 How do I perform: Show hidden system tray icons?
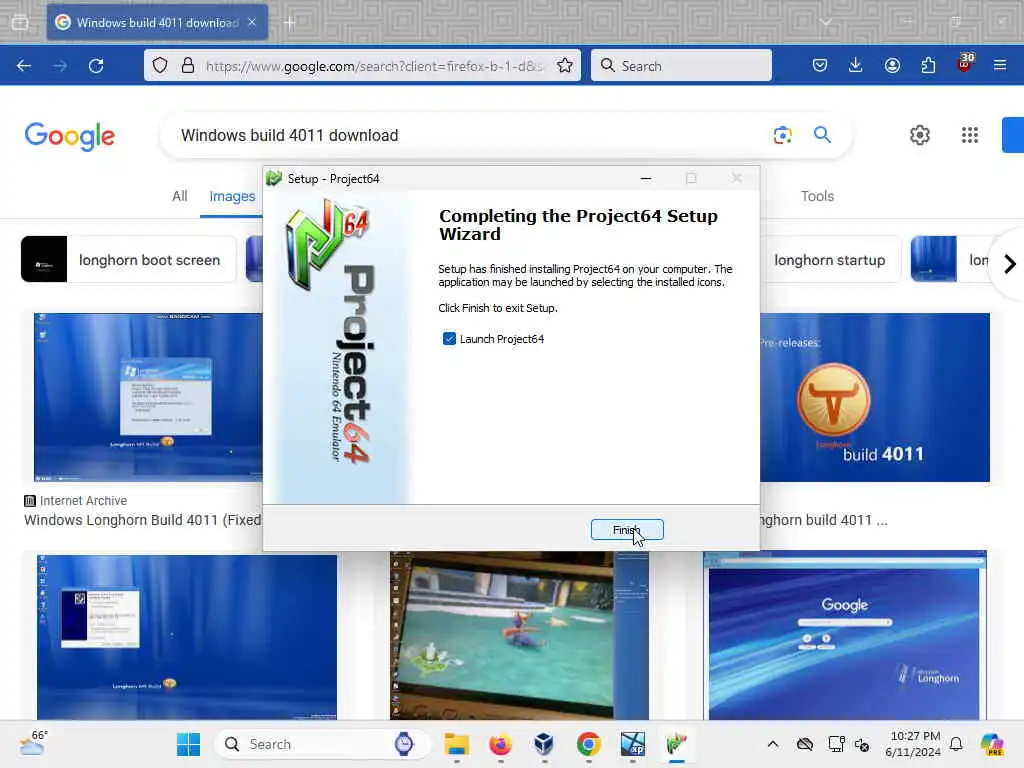pos(773,744)
